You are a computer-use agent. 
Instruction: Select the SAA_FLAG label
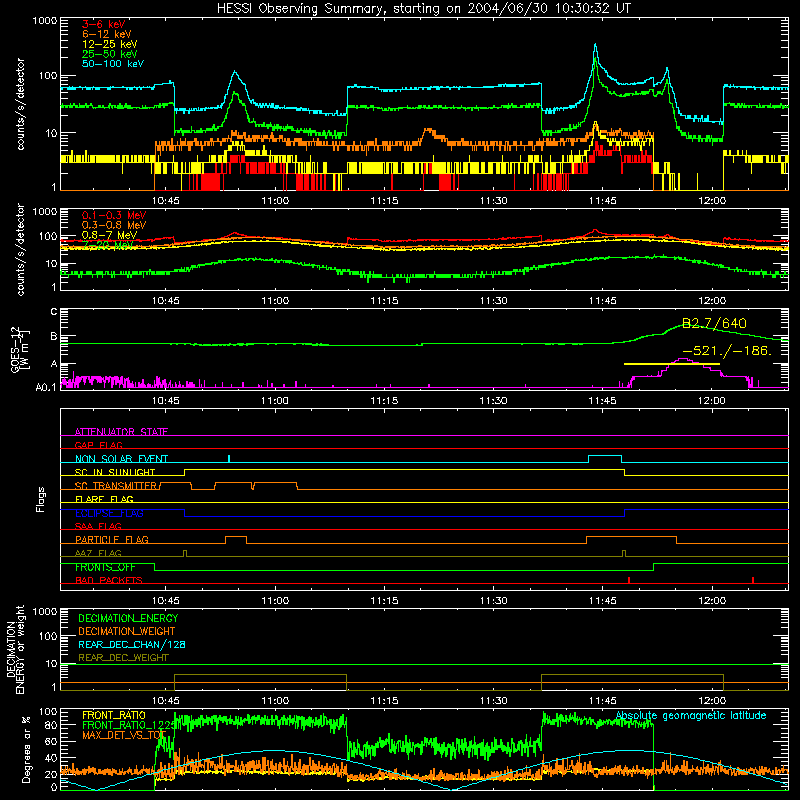pos(98,526)
